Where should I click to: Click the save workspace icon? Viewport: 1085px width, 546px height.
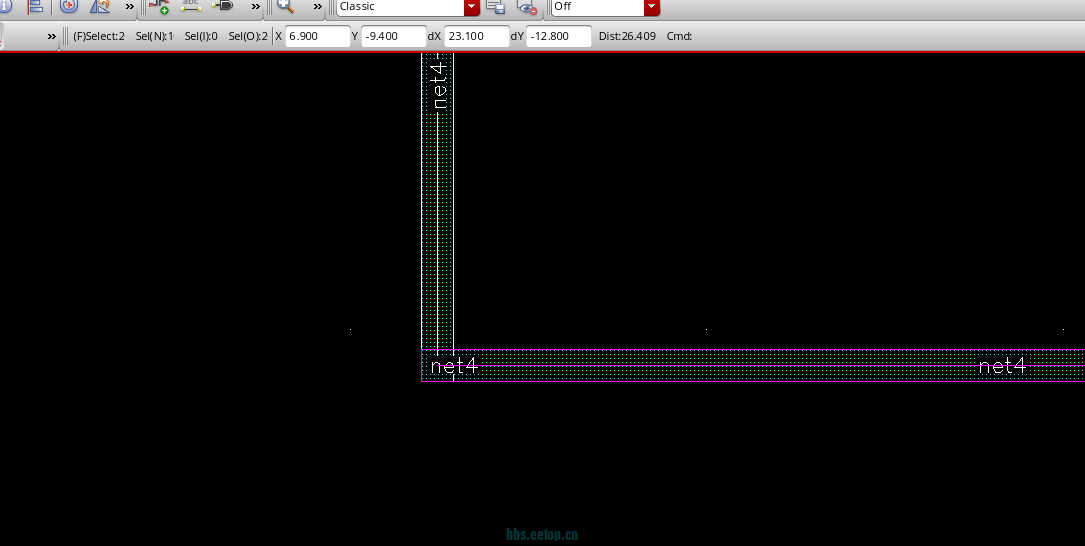click(x=495, y=7)
